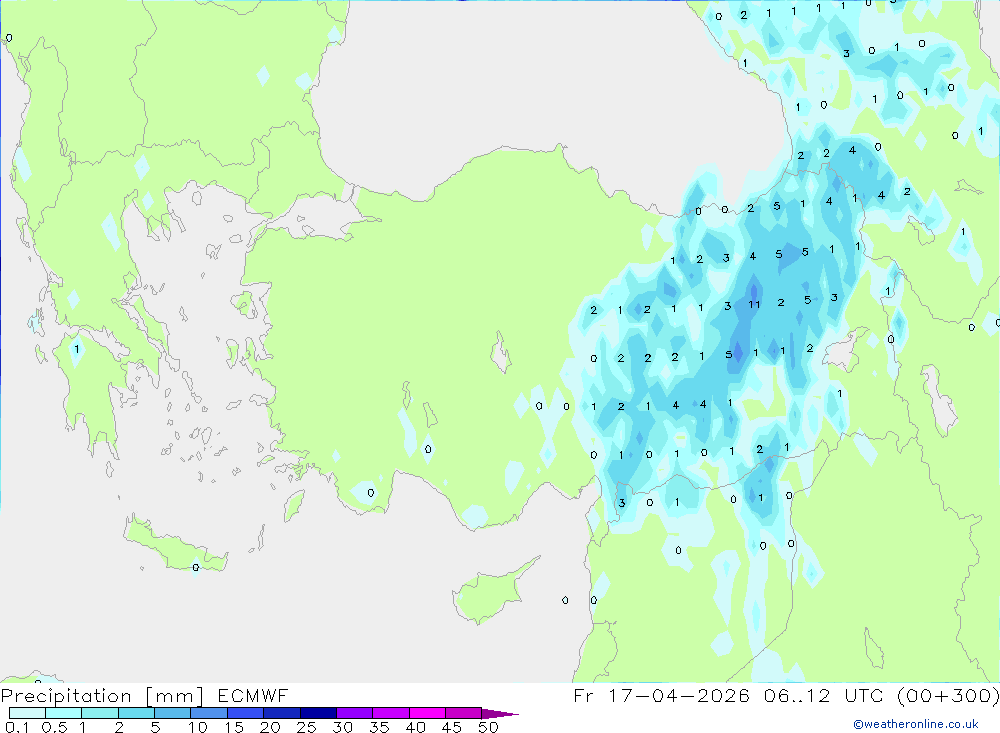Image resolution: width=1000 pixels, height=733 pixels.
Task: Select the legend swatch between 15 and 20
Action: pos(245,713)
